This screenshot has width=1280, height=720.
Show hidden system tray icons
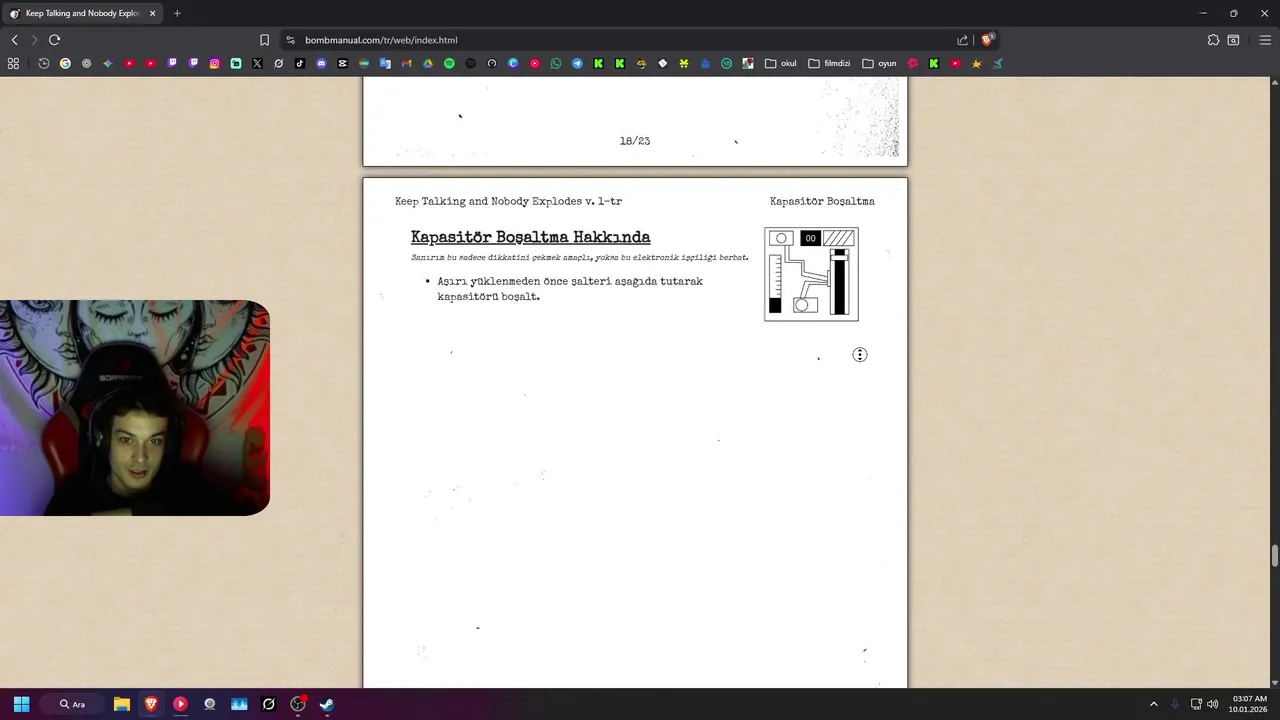click(1153, 704)
